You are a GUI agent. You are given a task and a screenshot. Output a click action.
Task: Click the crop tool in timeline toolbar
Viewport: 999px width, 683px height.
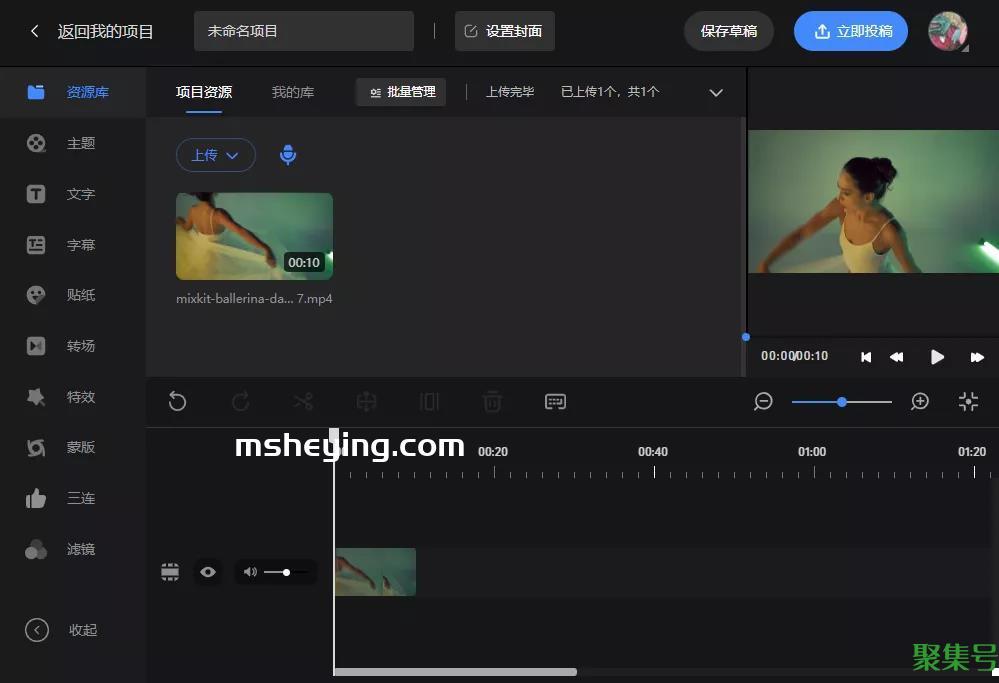pos(366,402)
